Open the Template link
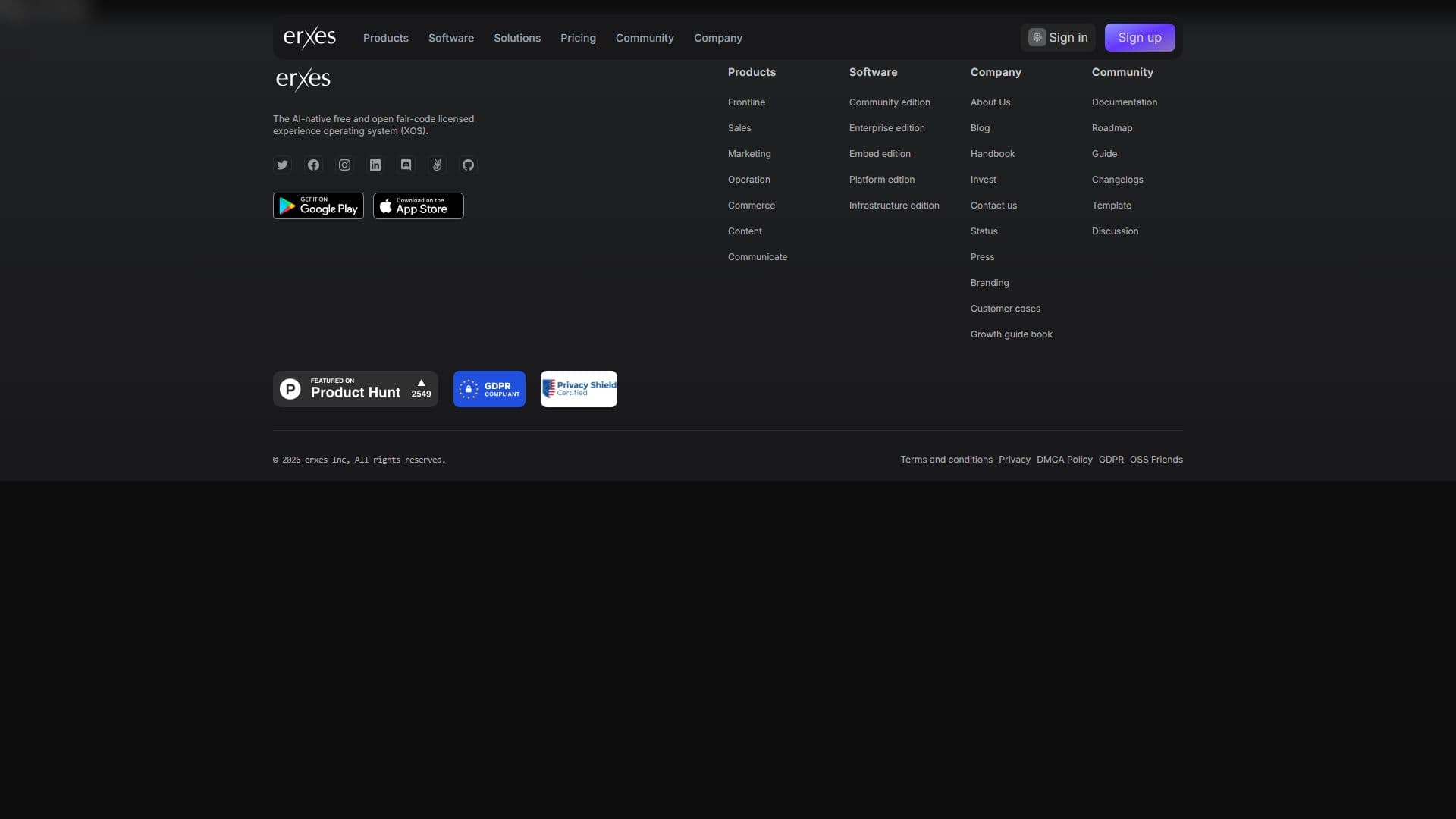 [x=1111, y=206]
